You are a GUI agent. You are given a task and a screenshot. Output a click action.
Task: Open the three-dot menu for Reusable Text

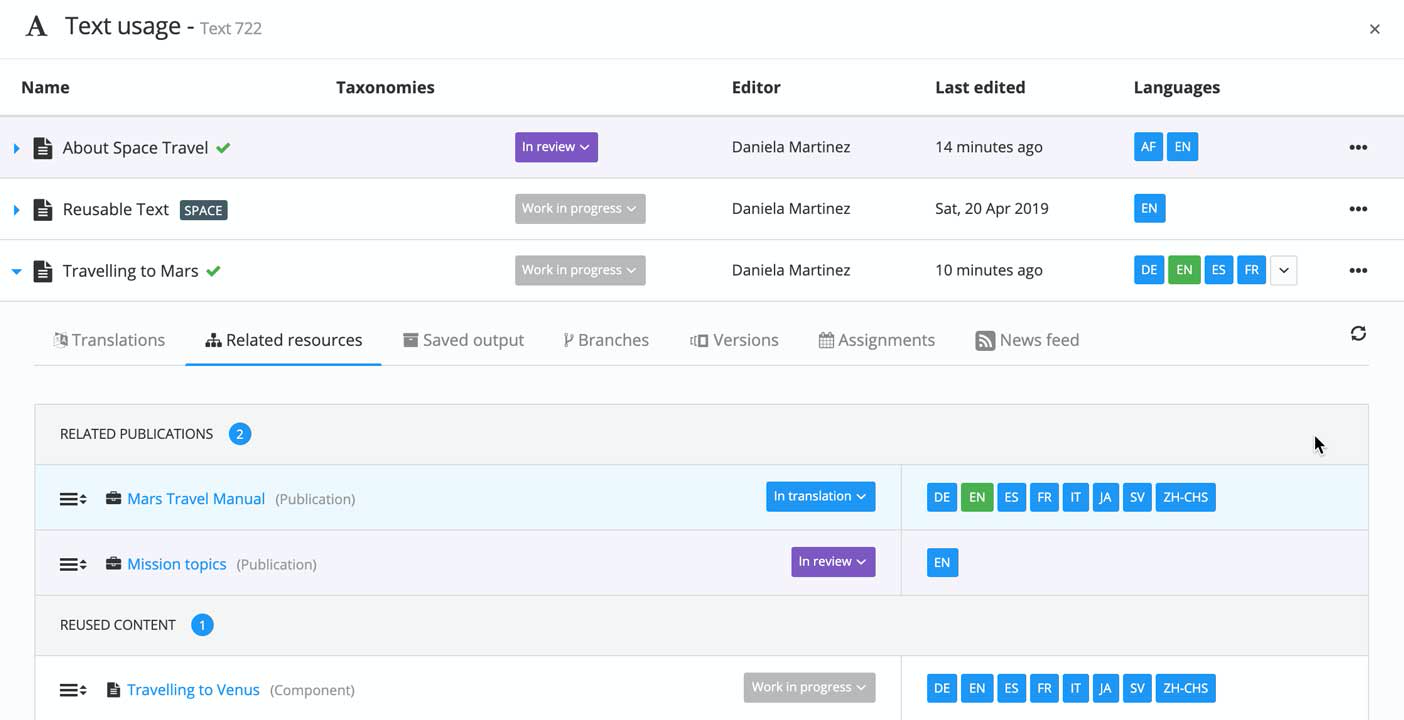coord(1358,209)
